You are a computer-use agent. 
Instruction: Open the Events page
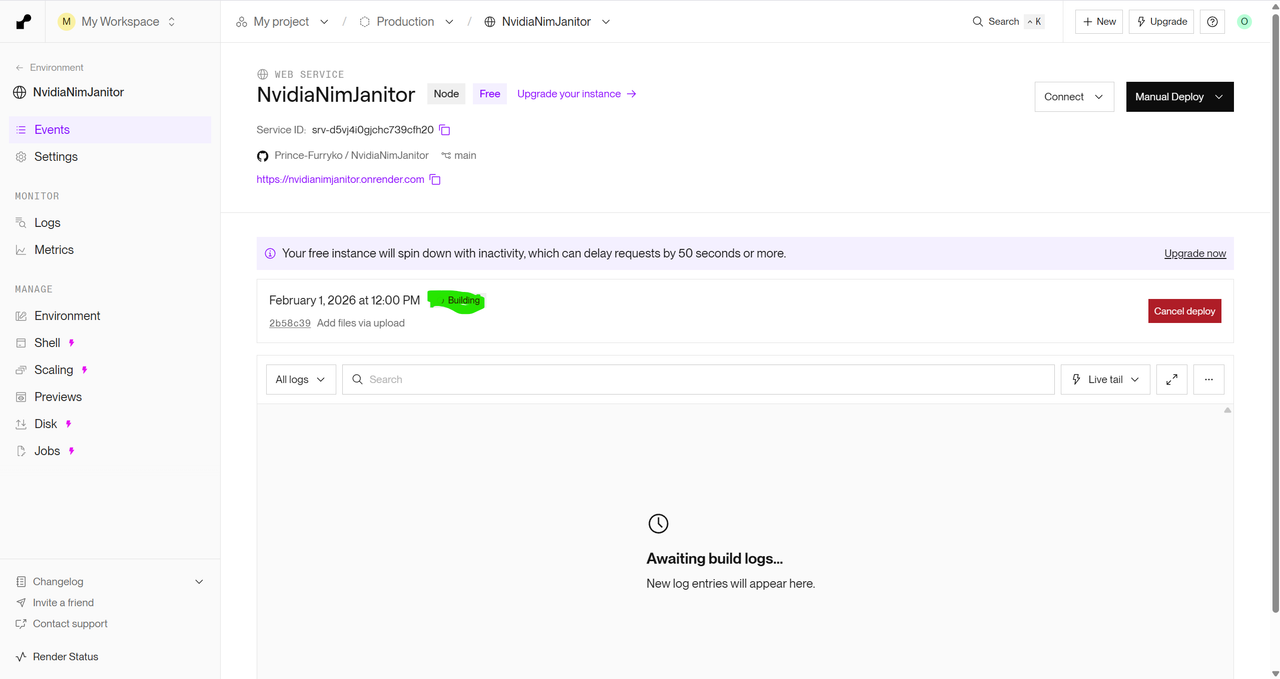tap(110, 130)
